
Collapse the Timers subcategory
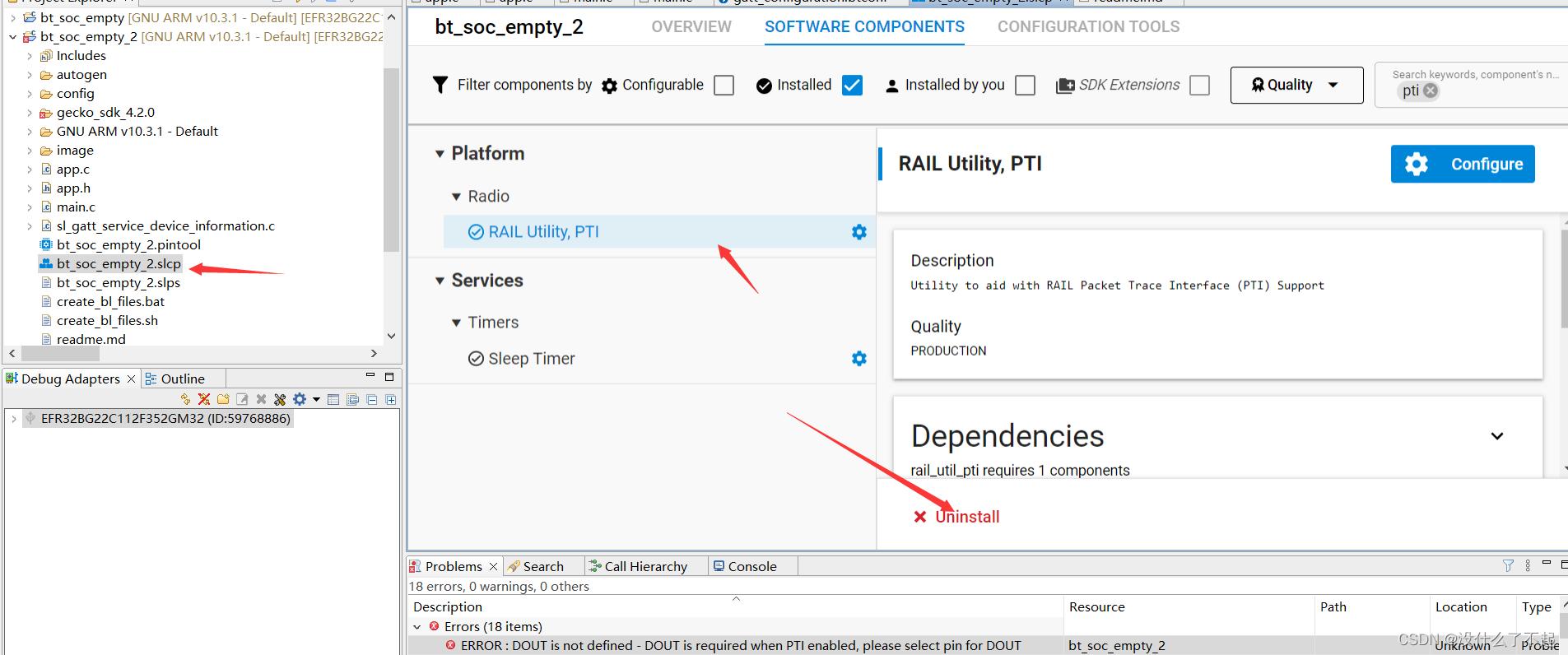coord(456,323)
